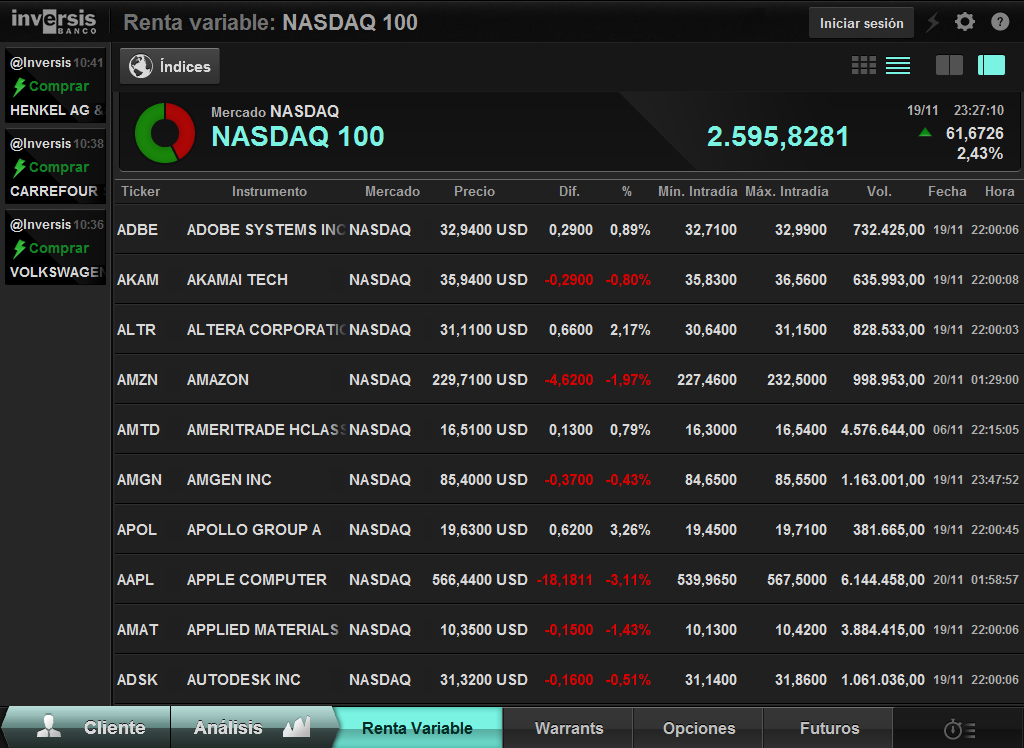Viewport: 1024px width, 748px height.
Task: Sort table by Precio column header
Action: pyautogui.click(x=474, y=191)
